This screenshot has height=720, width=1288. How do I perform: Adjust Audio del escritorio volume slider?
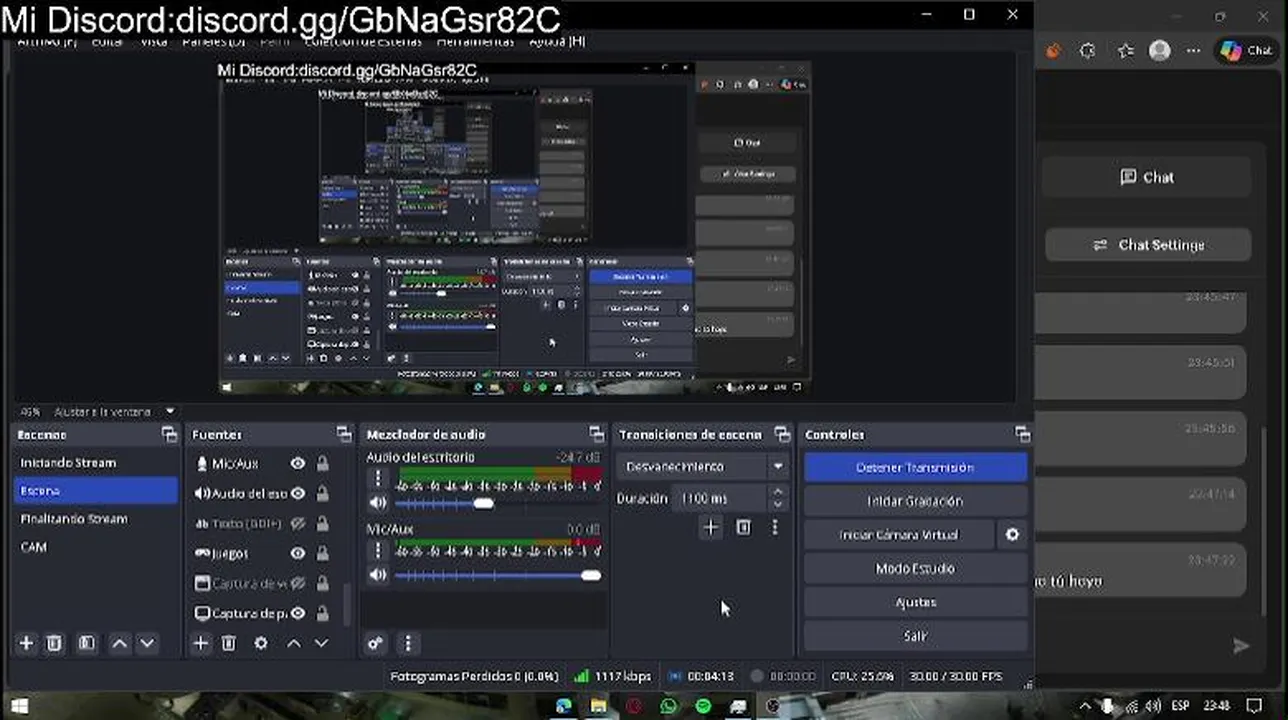coord(484,503)
